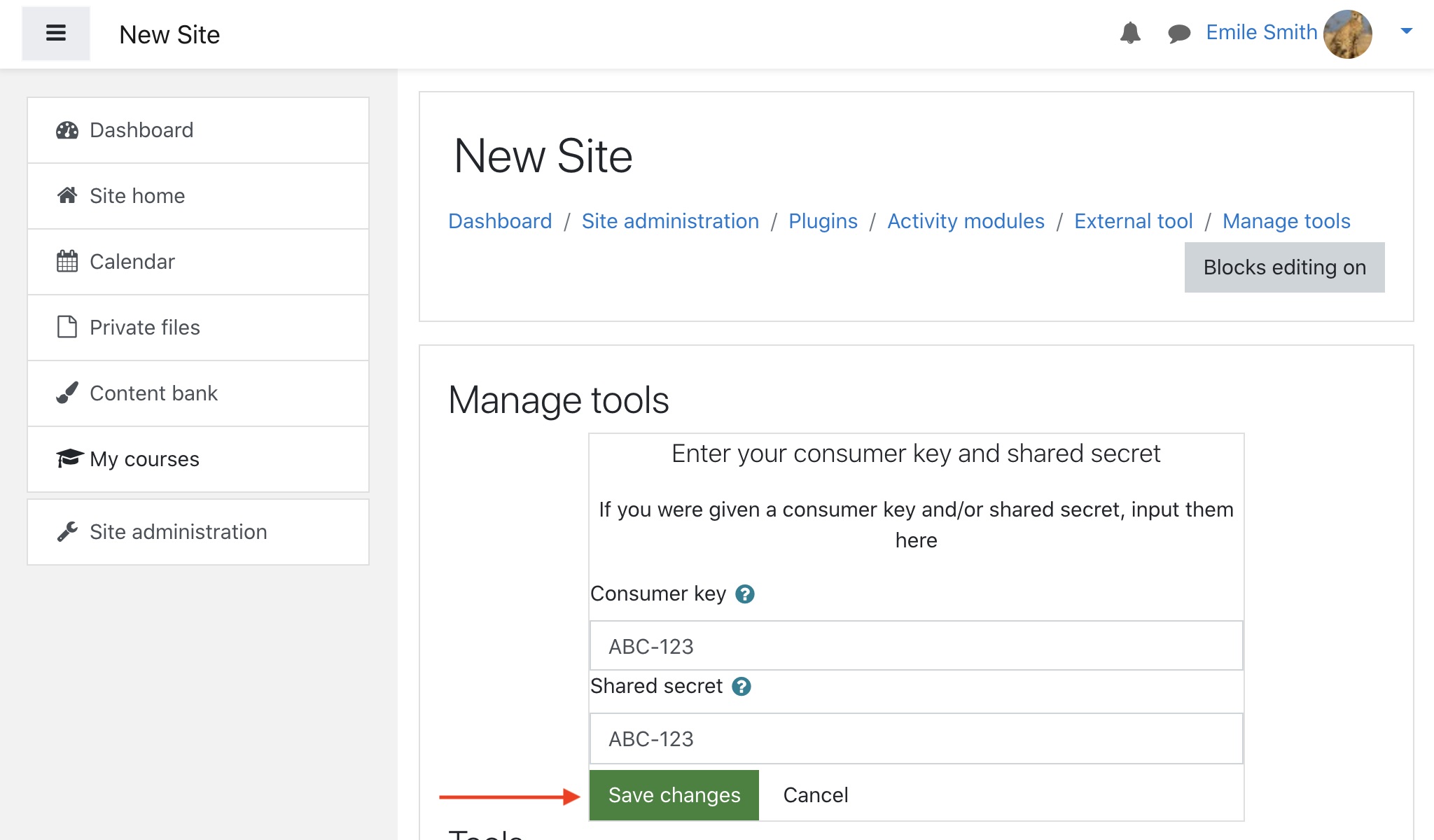Toggle Blocks editing on
Image resolution: width=1434 pixels, height=840 pixels.
(1284, 267)
